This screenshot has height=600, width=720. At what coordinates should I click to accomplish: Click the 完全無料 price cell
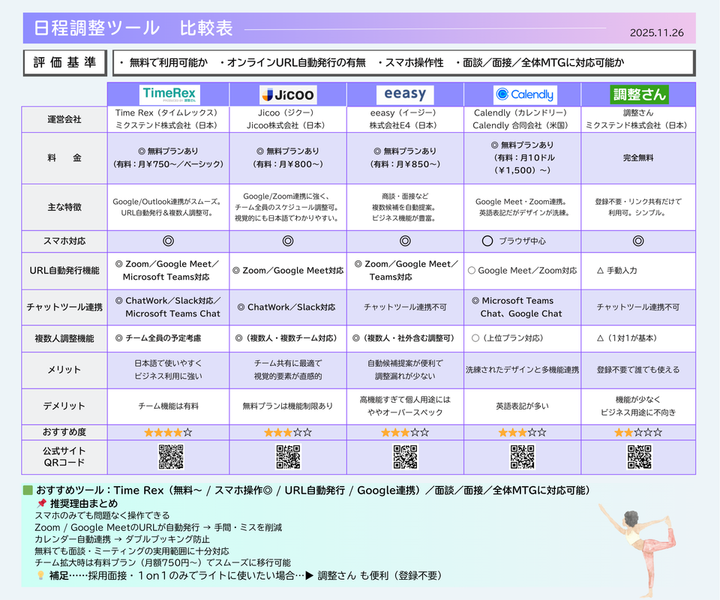(638, 158)
